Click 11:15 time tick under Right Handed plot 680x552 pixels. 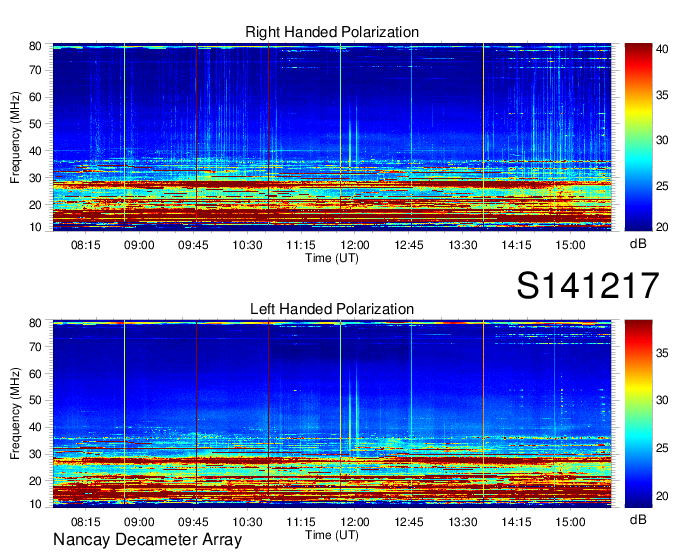301,245
